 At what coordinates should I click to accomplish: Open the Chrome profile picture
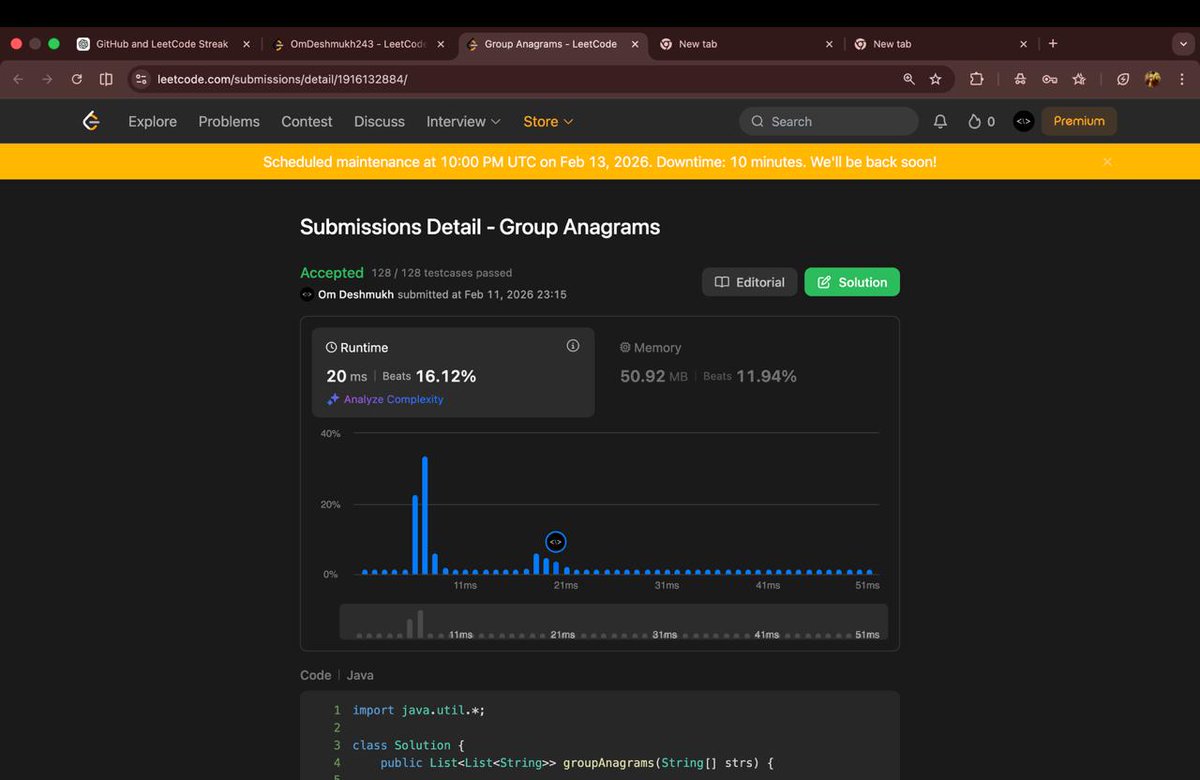(1153, 79)
